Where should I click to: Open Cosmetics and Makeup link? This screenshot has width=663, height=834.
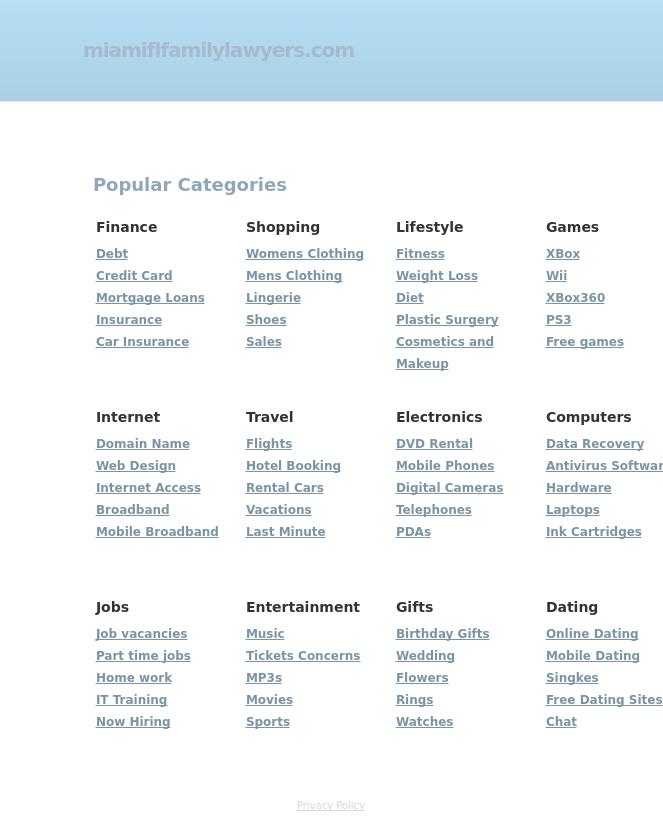pyautogui.click(x=444, y=342)
